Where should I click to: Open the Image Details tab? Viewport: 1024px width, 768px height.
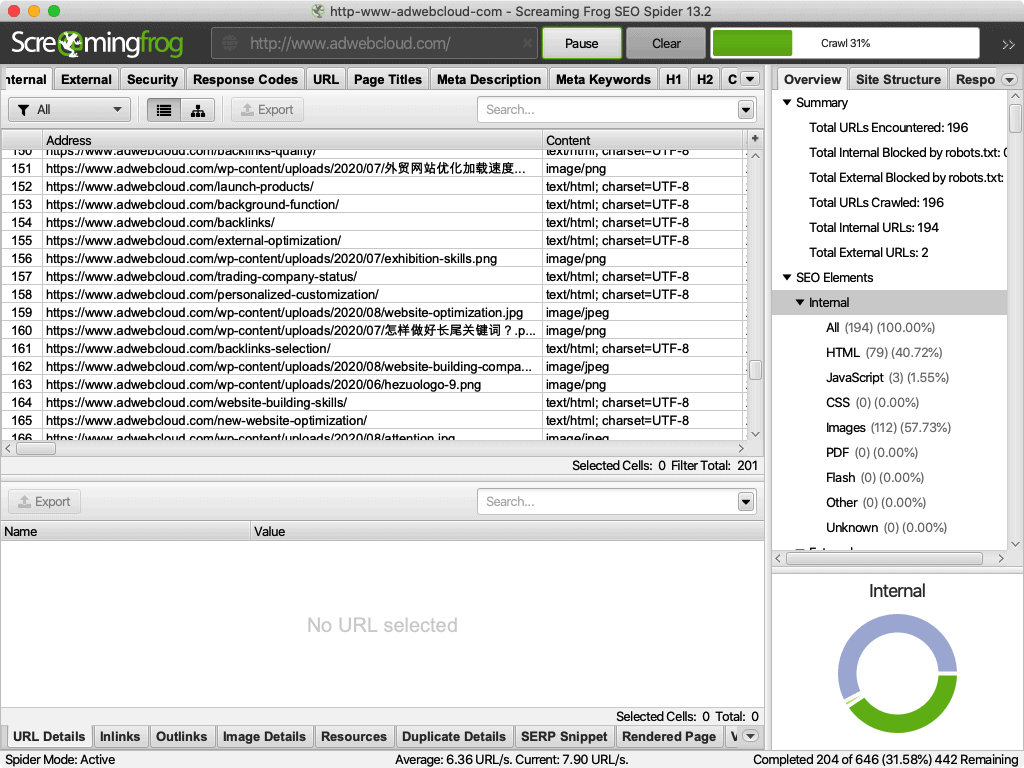coord(264,736)
